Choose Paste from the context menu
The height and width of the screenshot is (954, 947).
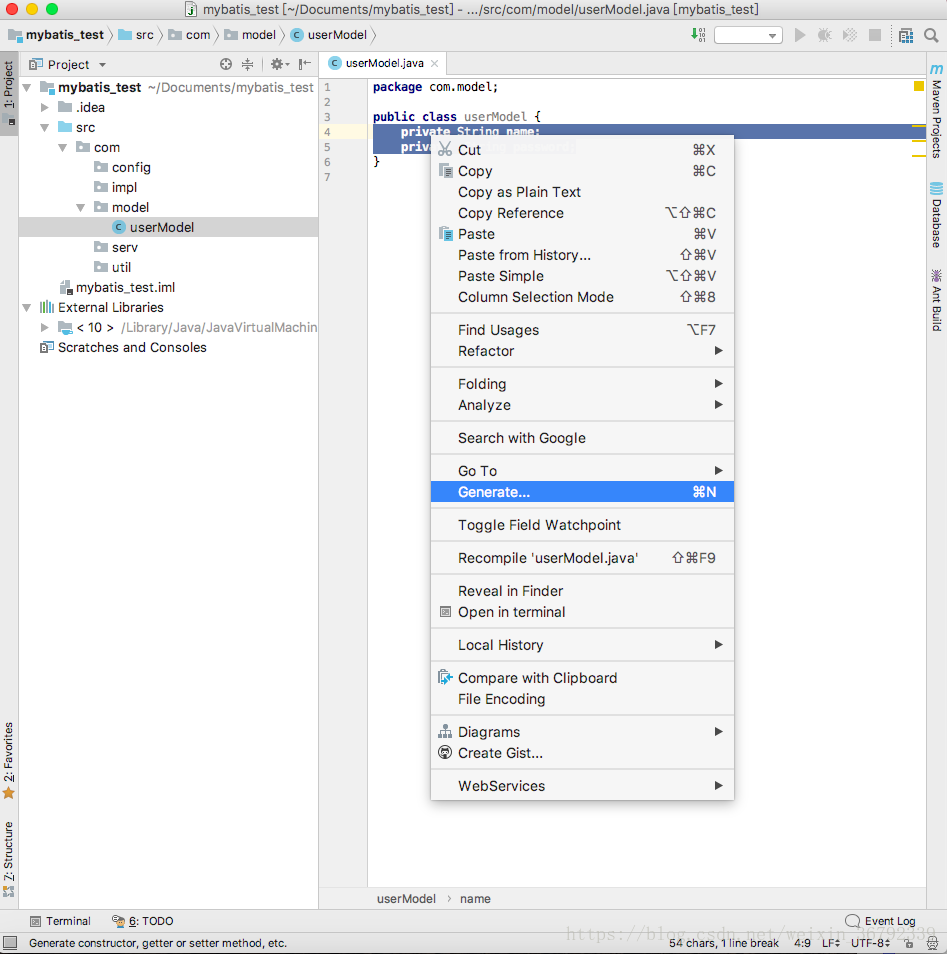(x=582, y=234)
